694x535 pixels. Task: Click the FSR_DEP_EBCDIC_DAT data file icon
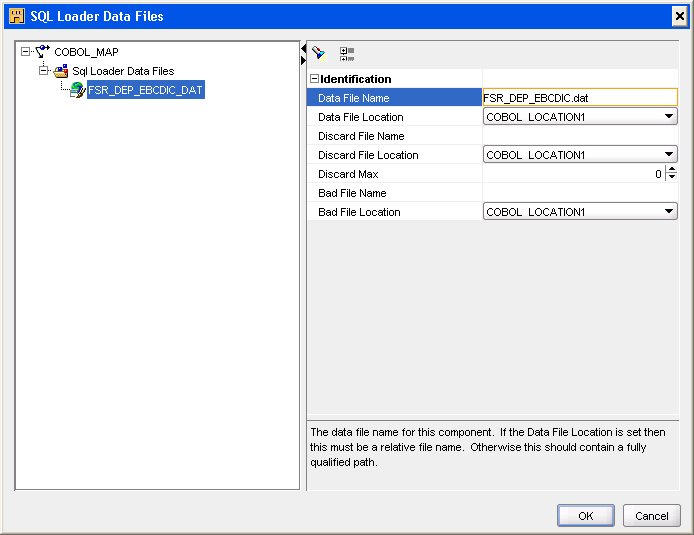(77, 90)
